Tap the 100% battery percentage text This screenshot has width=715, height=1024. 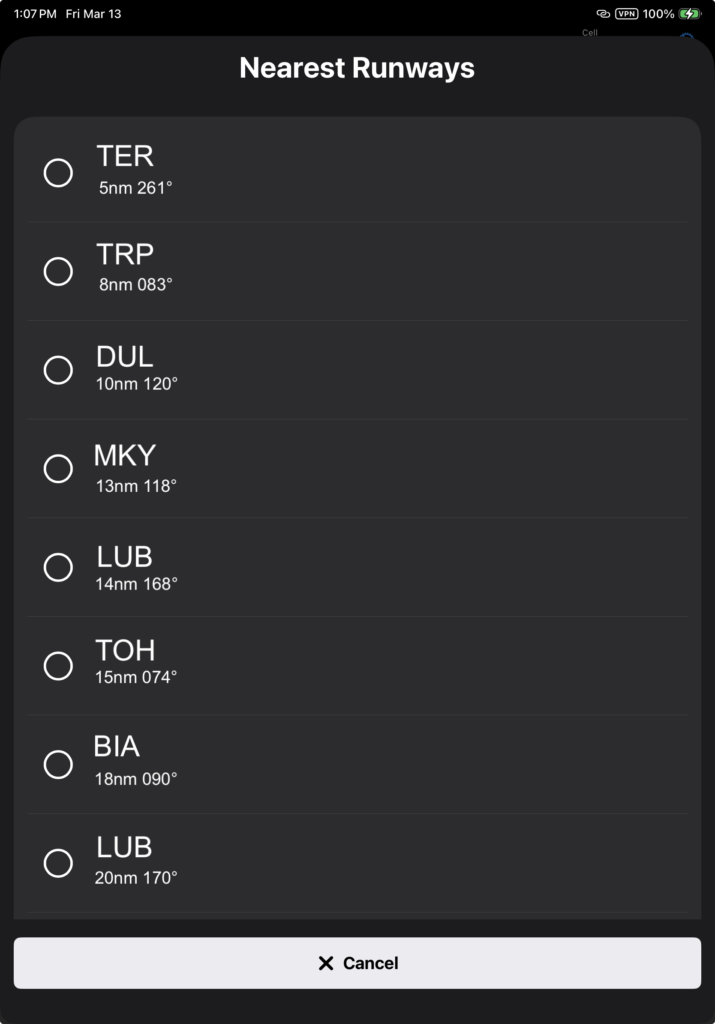pos(659,14)
